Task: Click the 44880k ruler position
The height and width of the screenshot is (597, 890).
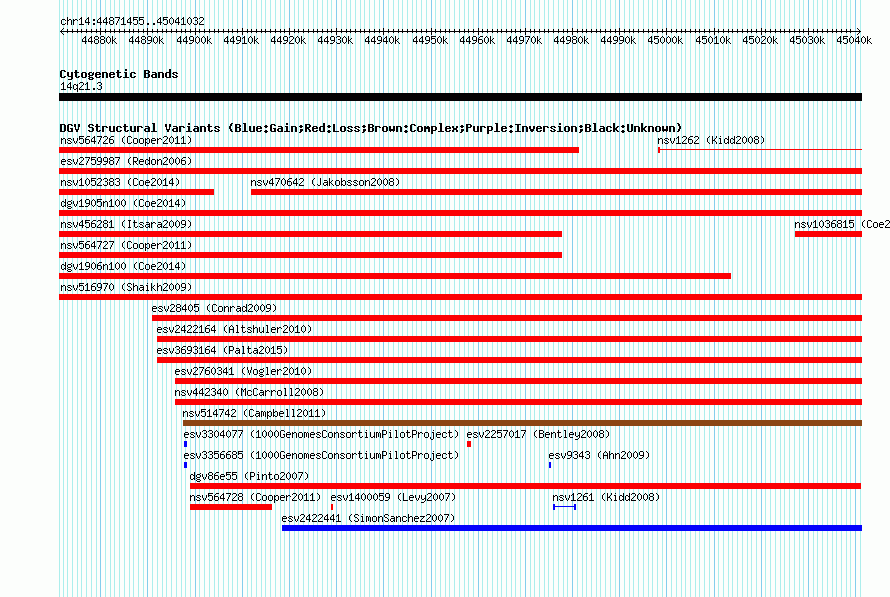Action: [99, 40]
